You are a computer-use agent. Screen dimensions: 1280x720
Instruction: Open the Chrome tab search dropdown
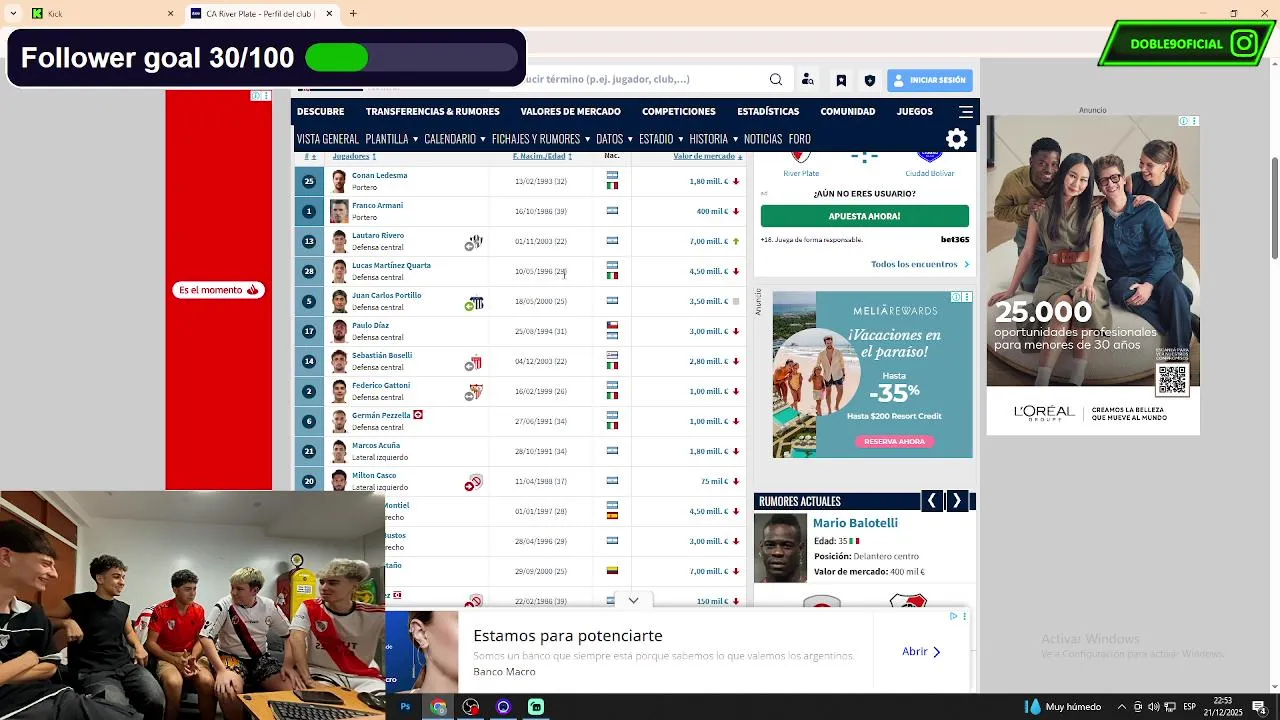12,14
